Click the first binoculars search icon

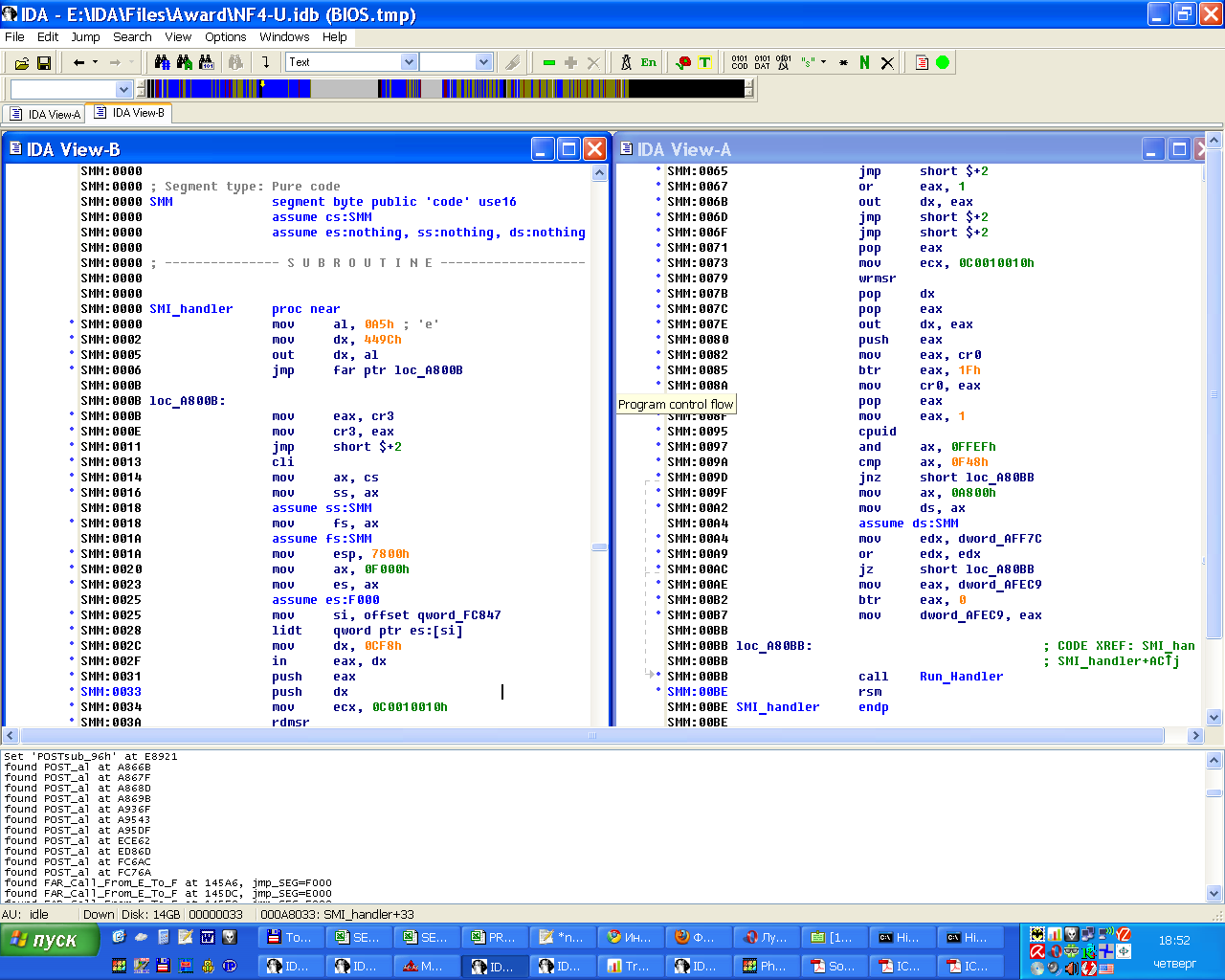pyautogui.click(x=163, y=63)
